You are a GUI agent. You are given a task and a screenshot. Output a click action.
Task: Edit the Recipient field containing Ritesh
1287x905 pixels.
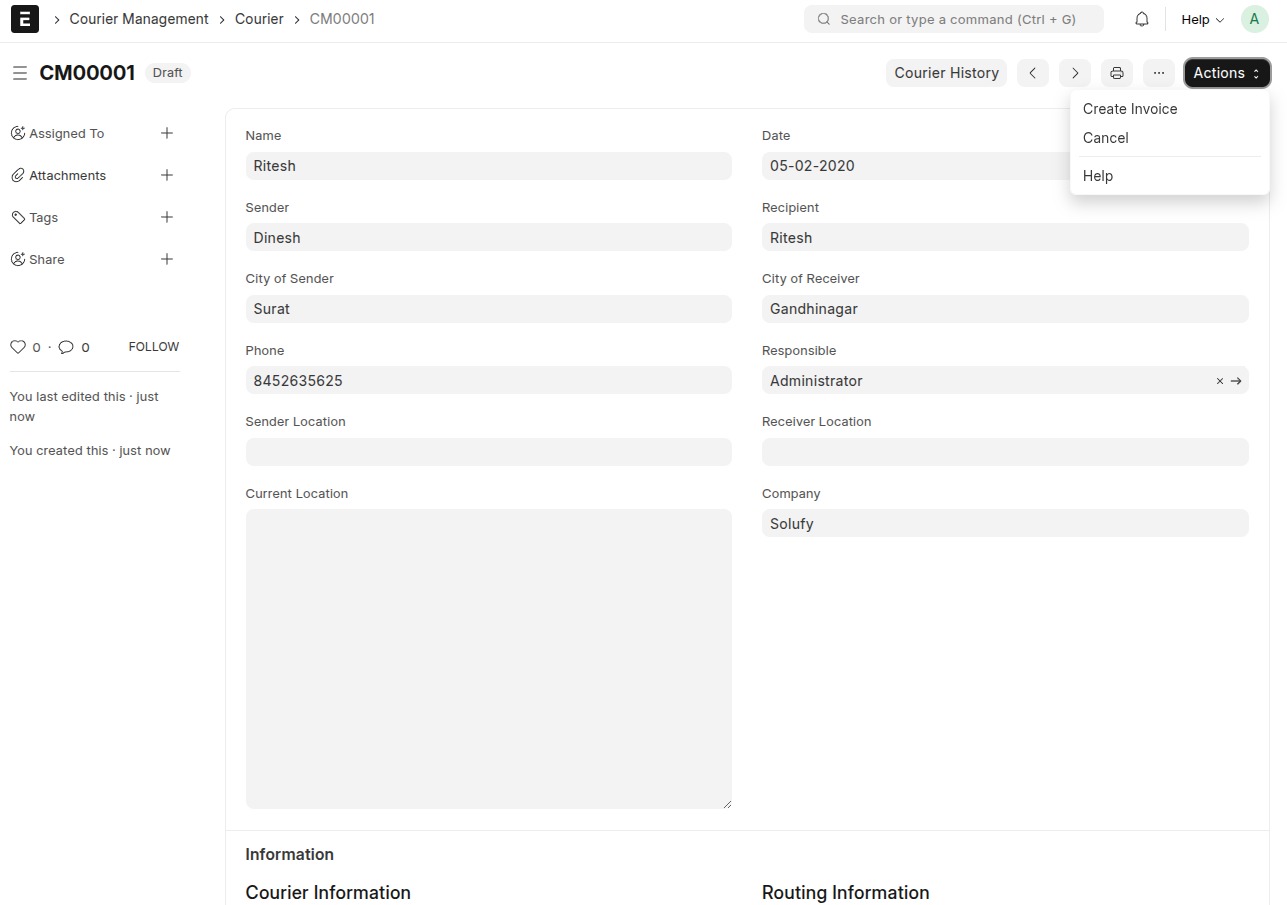click(x=1005, y=238)
